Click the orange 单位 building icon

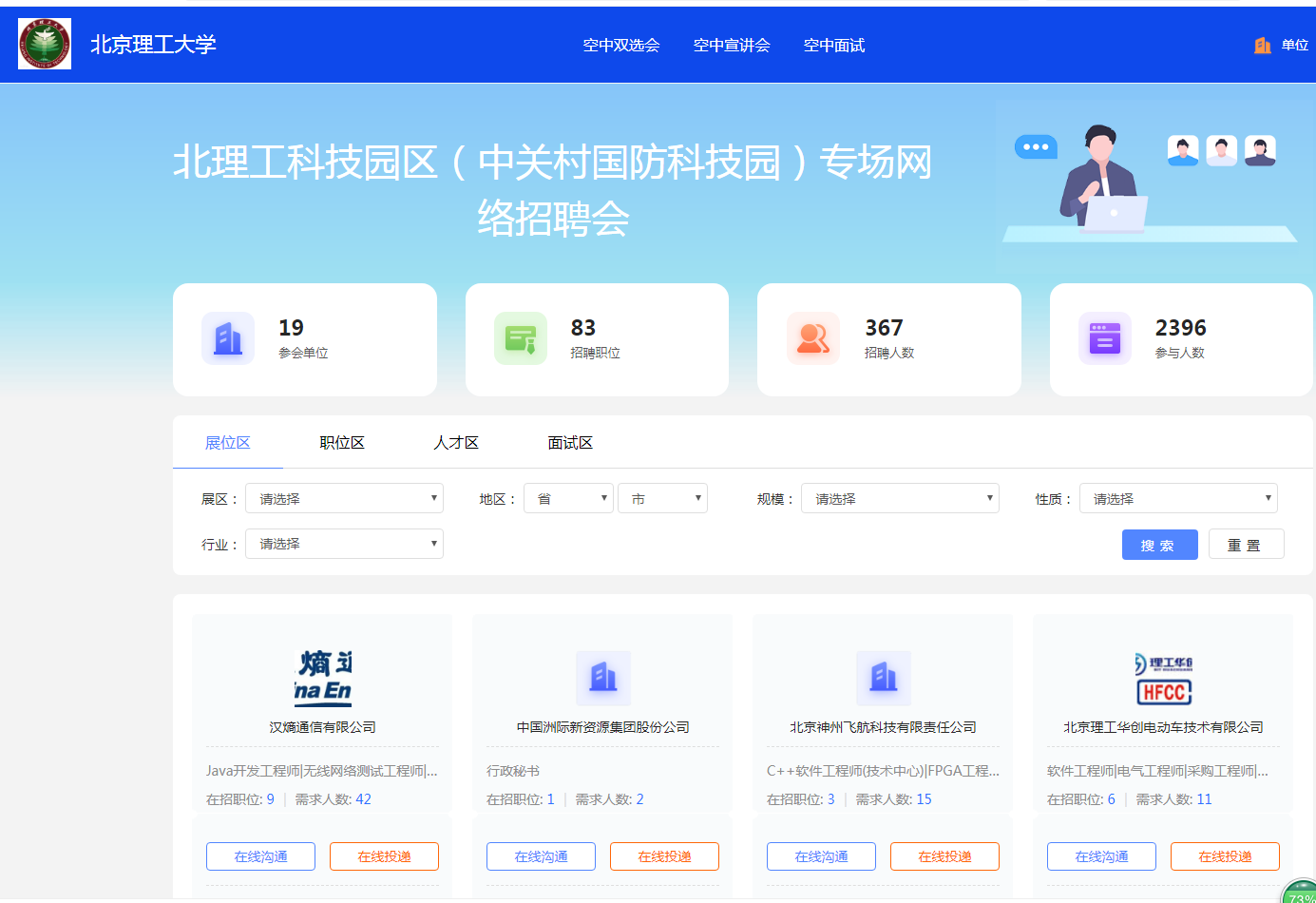click(1263, 45)
